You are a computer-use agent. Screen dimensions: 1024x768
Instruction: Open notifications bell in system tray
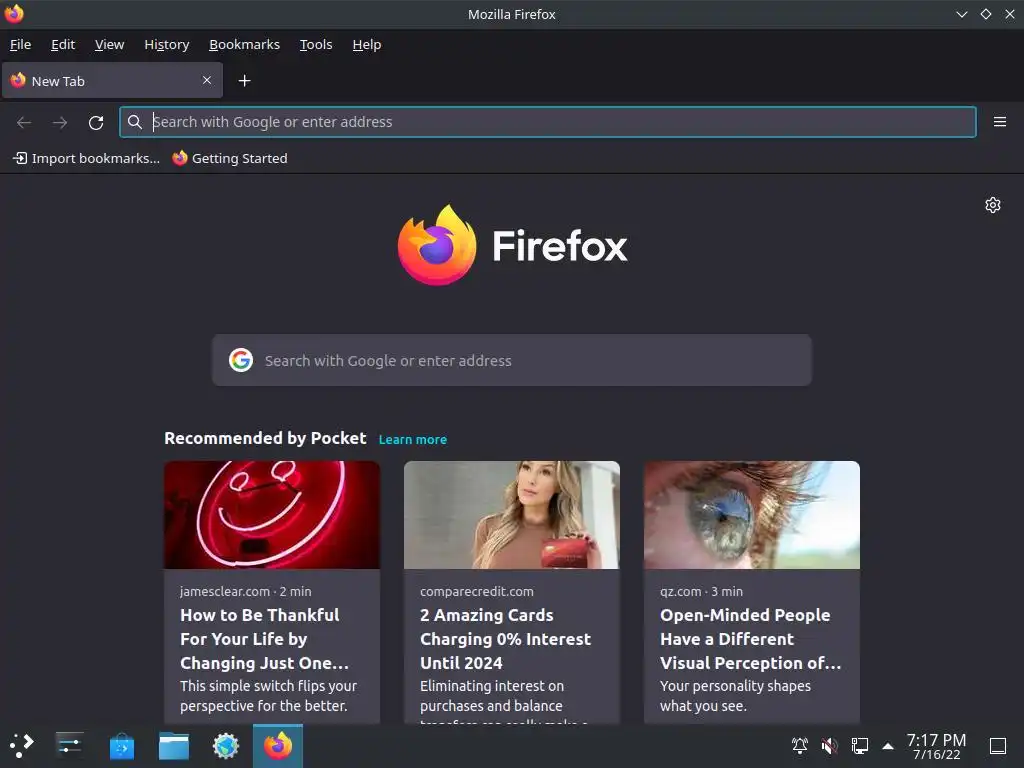pos(799,746)
